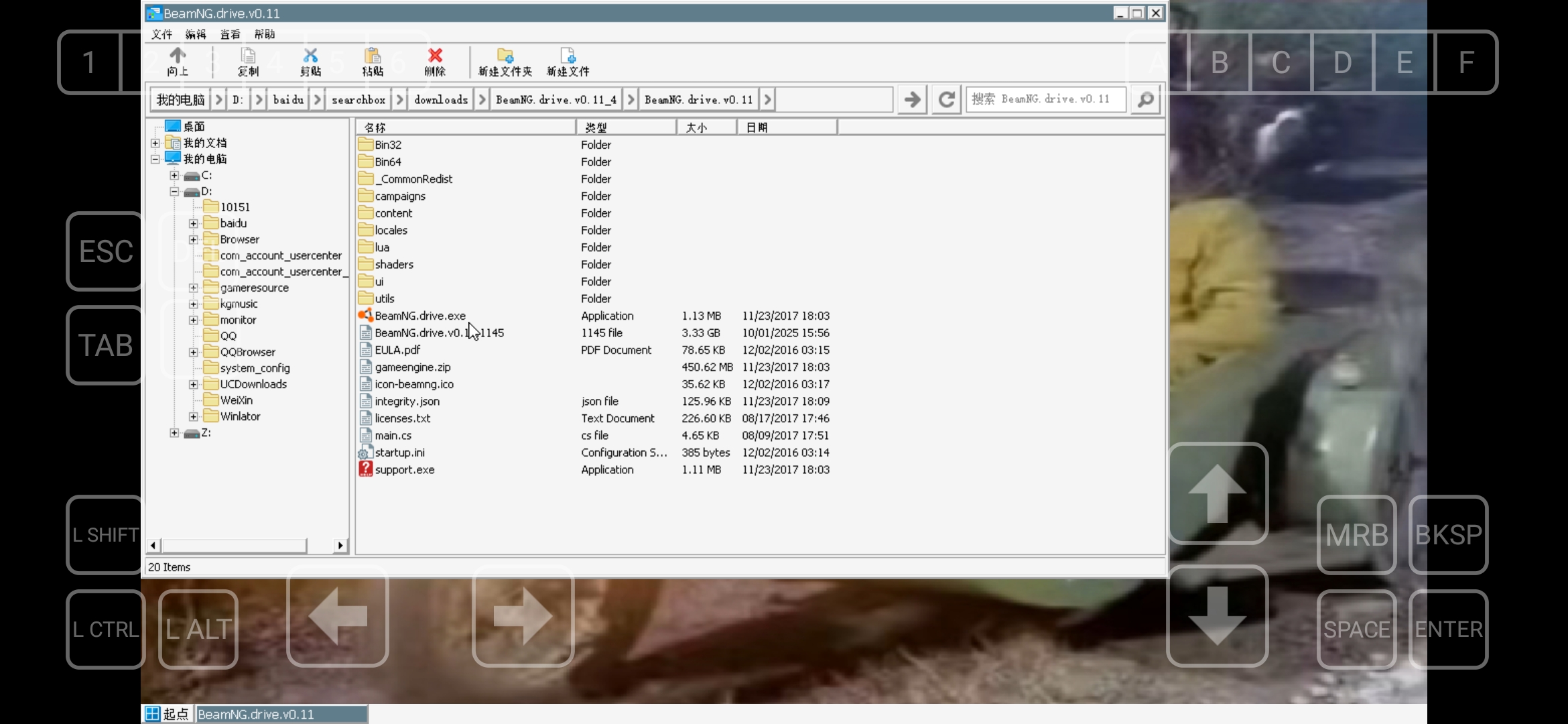Image resolution: width=1568 pixels, height=724 pixels.
Task: Open the 文件 (File) menu
Action: (161, 34)
